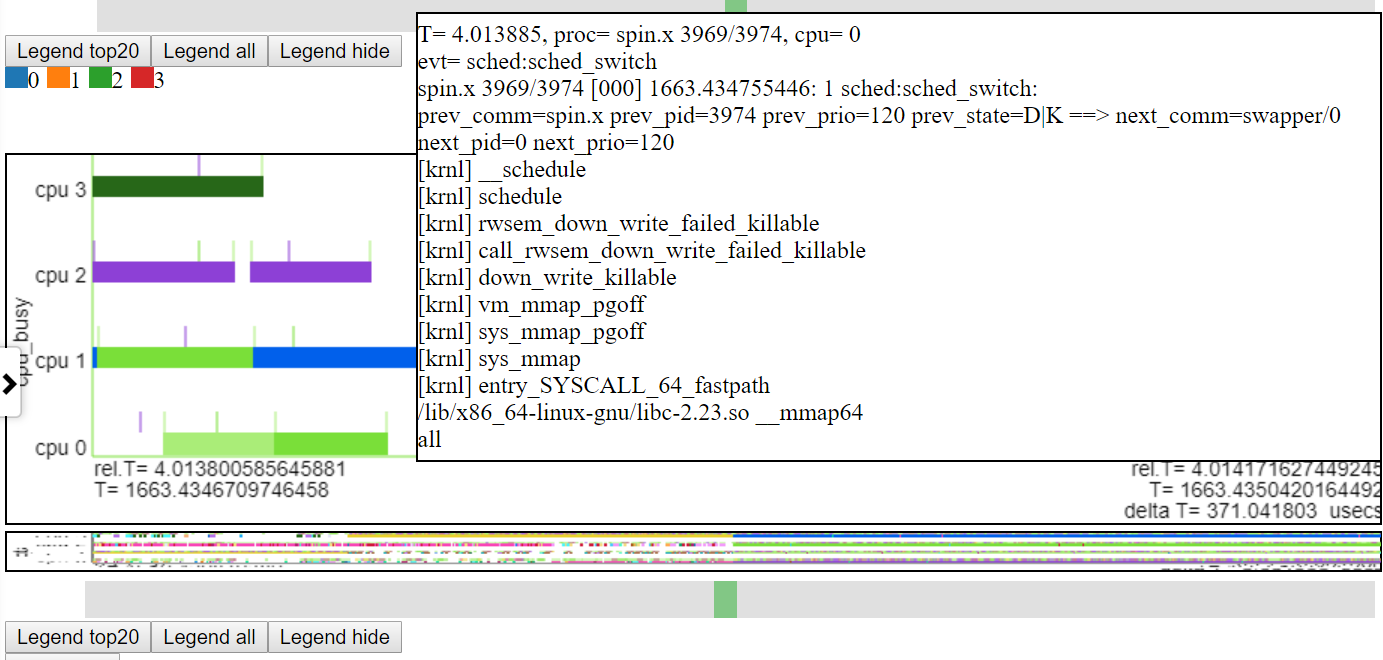
Task: Click 'delta T= 371.041803 usecs' text
Action: coord(1252,511)
